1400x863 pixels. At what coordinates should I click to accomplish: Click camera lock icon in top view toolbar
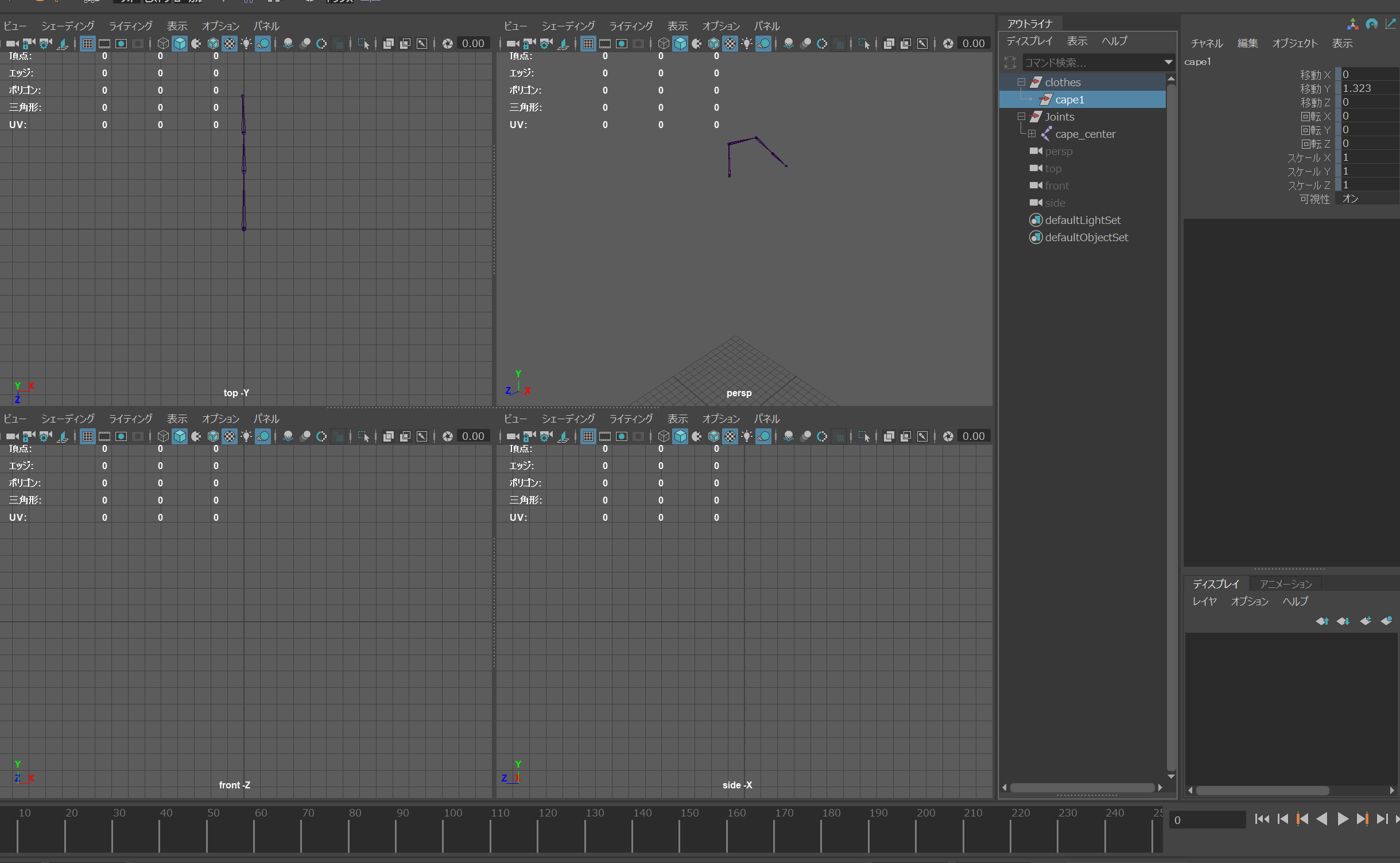coord(28,44)
